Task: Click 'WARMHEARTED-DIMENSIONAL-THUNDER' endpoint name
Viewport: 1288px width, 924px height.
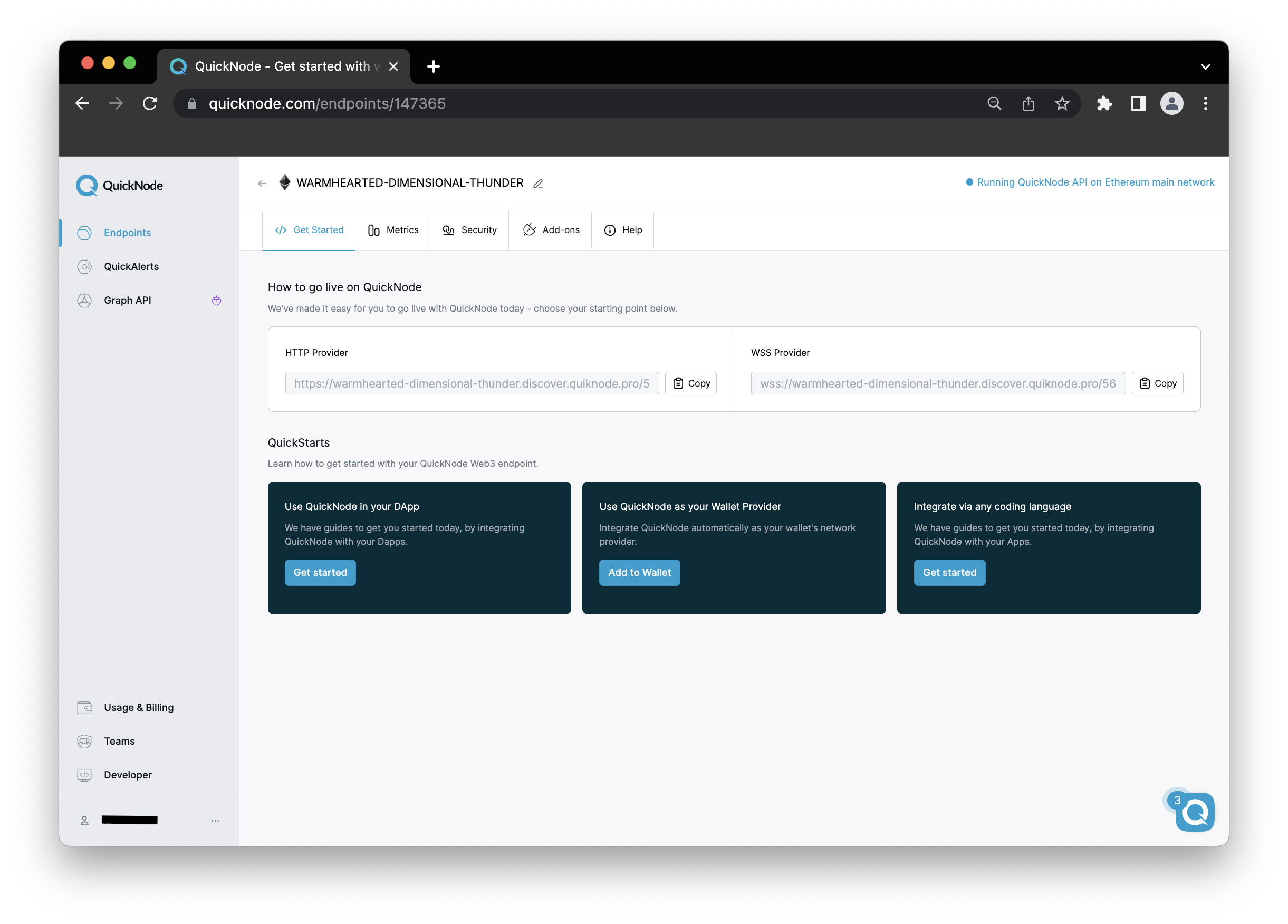Action: [x=410, y=183]
